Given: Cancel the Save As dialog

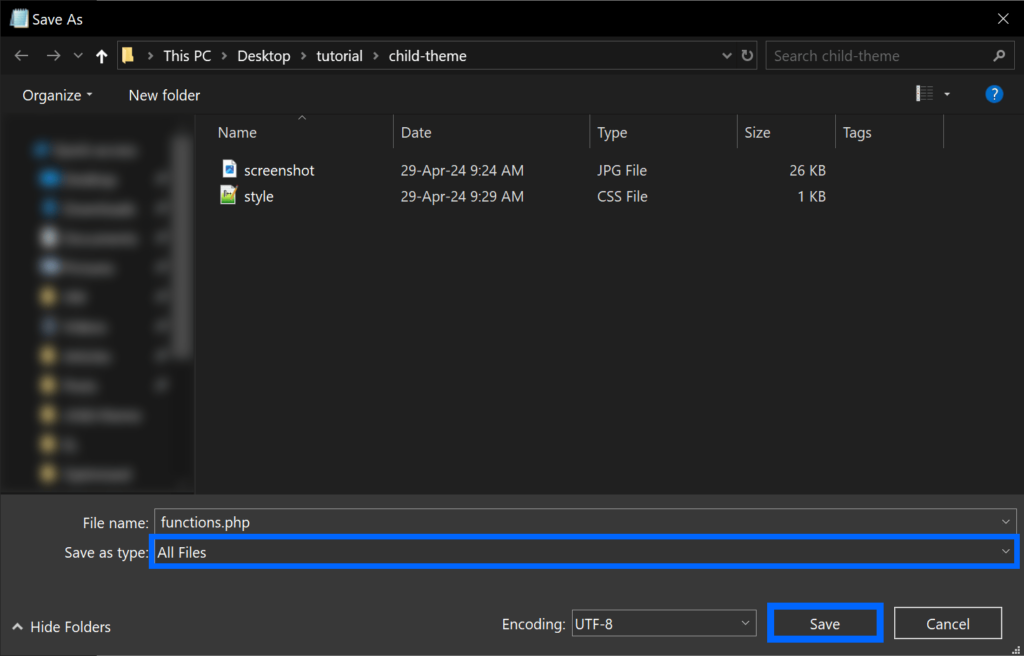Looking at the screenshot, I should [948, 624].
